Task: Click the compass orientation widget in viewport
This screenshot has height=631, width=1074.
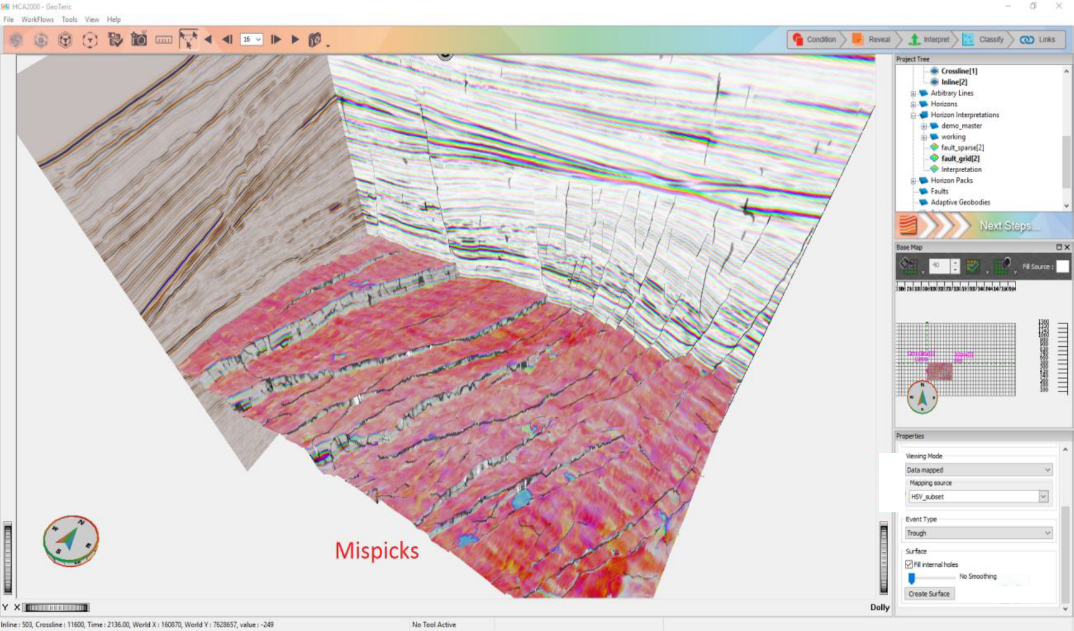Action: coord(68,540)
